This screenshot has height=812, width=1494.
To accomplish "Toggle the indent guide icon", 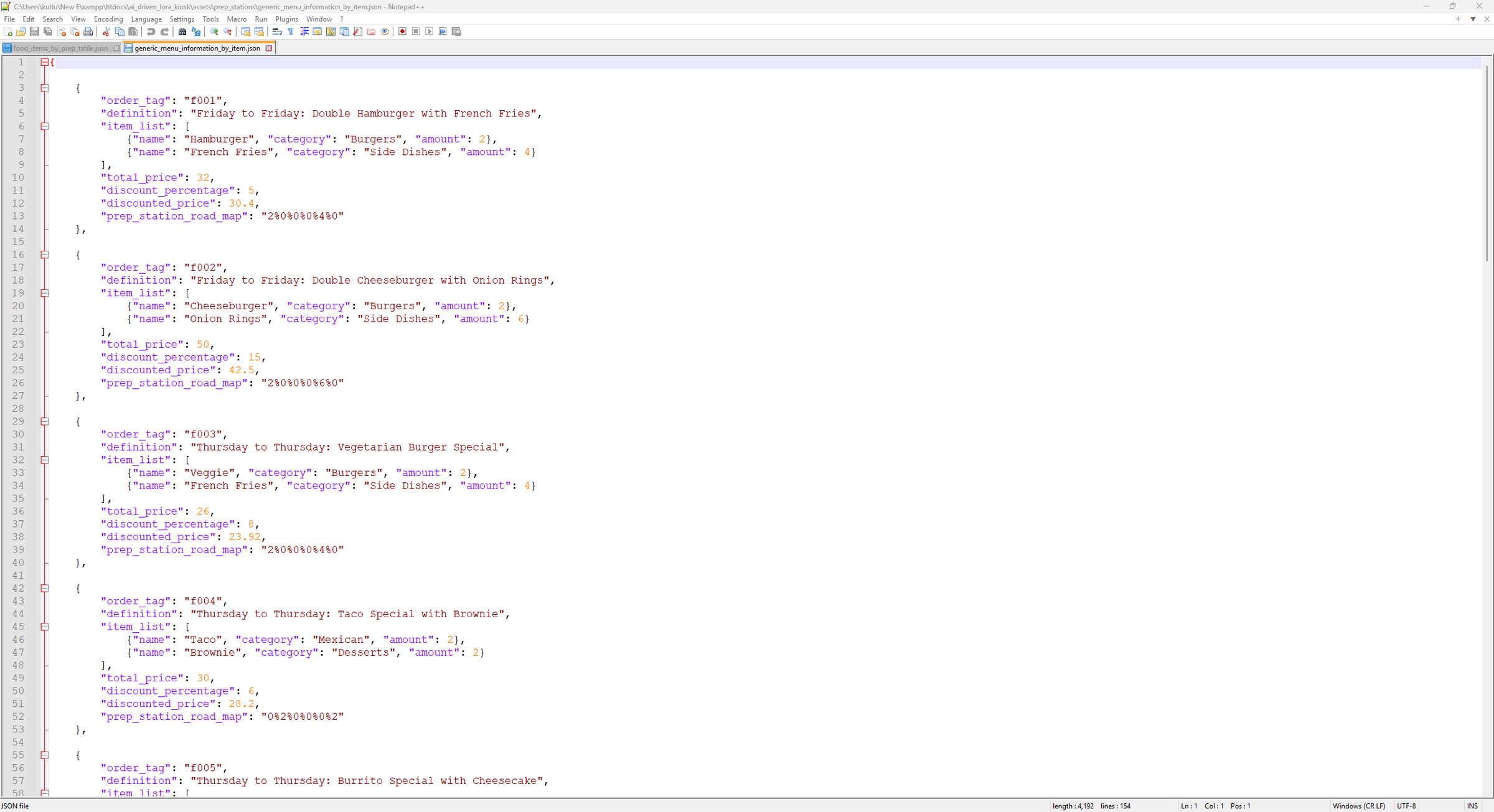I will [x=304, y=32].
